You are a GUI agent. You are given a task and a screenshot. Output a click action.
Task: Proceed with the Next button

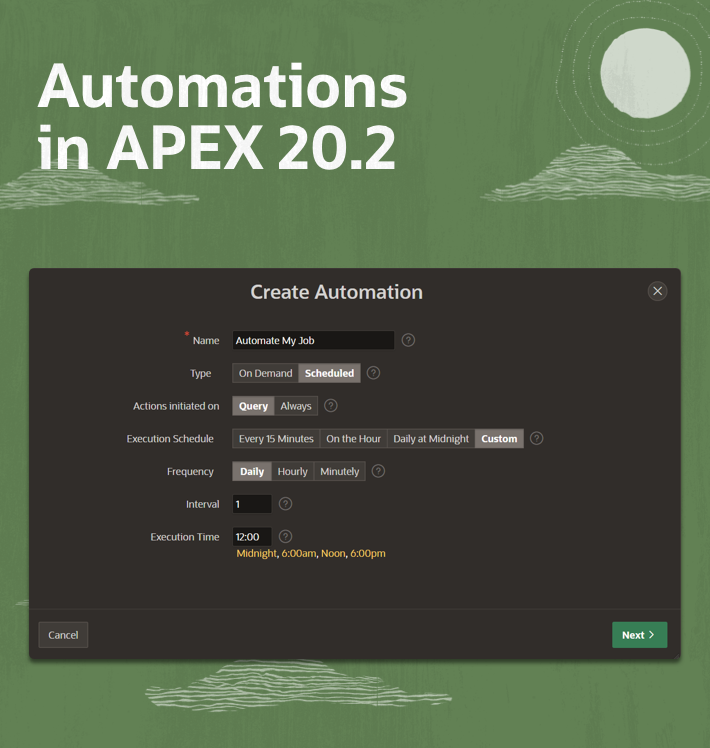coord(639,635)
